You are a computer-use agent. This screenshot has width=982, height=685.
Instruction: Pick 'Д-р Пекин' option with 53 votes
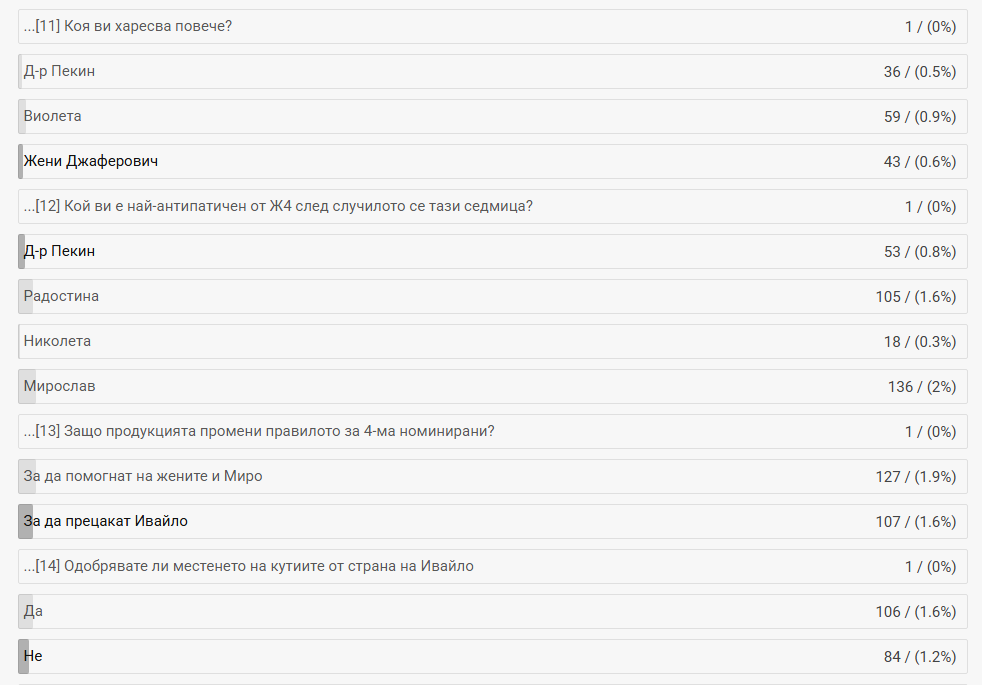coord(60,251)
